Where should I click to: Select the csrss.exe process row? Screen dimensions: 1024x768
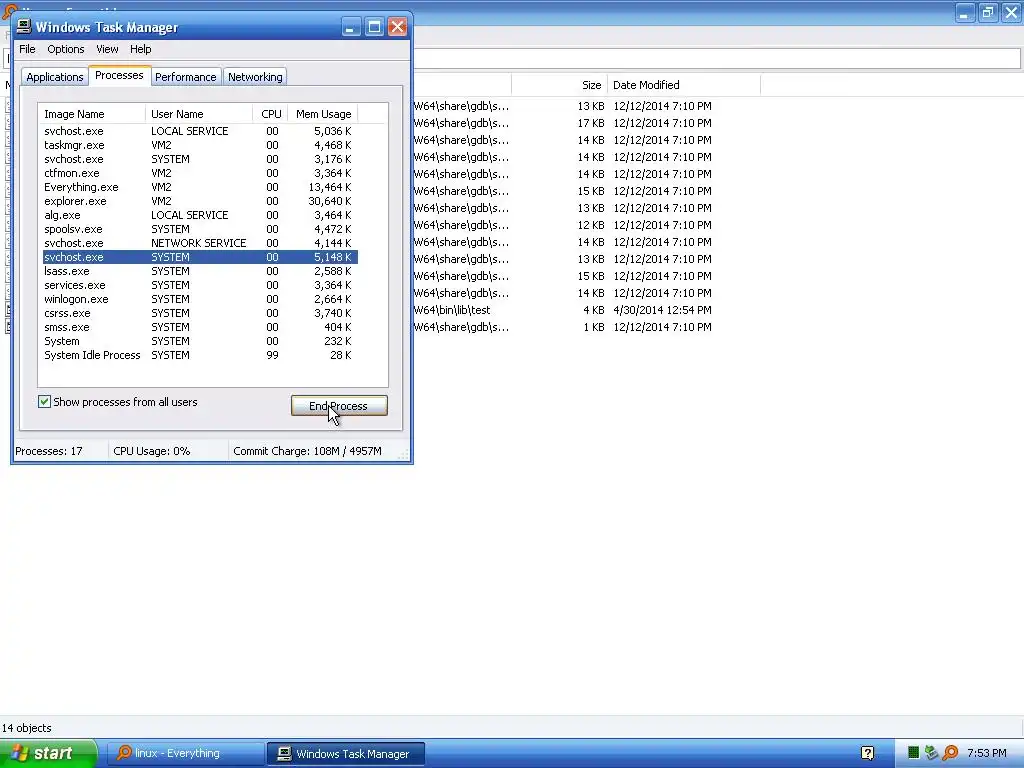pos(200,313)
